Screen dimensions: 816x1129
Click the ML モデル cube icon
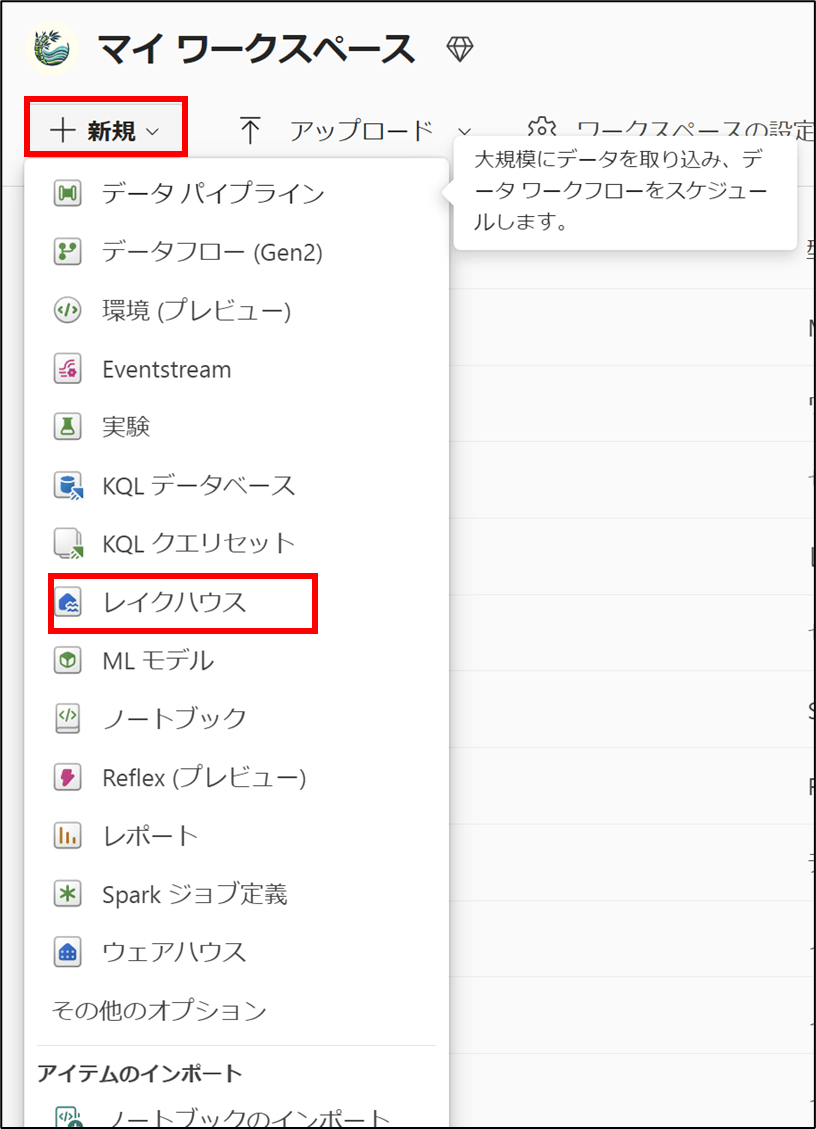pyautogui.click(x=68, y=660)
